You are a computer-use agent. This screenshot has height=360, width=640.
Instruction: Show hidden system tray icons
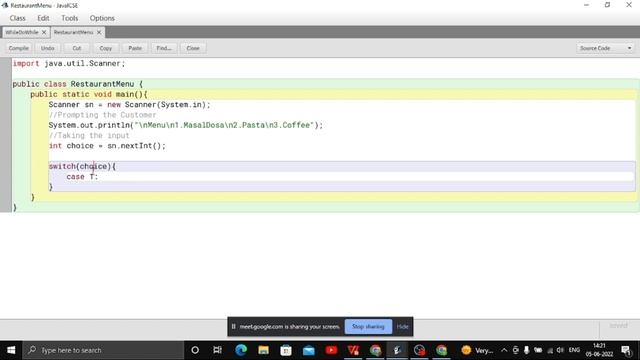point(504,350)
